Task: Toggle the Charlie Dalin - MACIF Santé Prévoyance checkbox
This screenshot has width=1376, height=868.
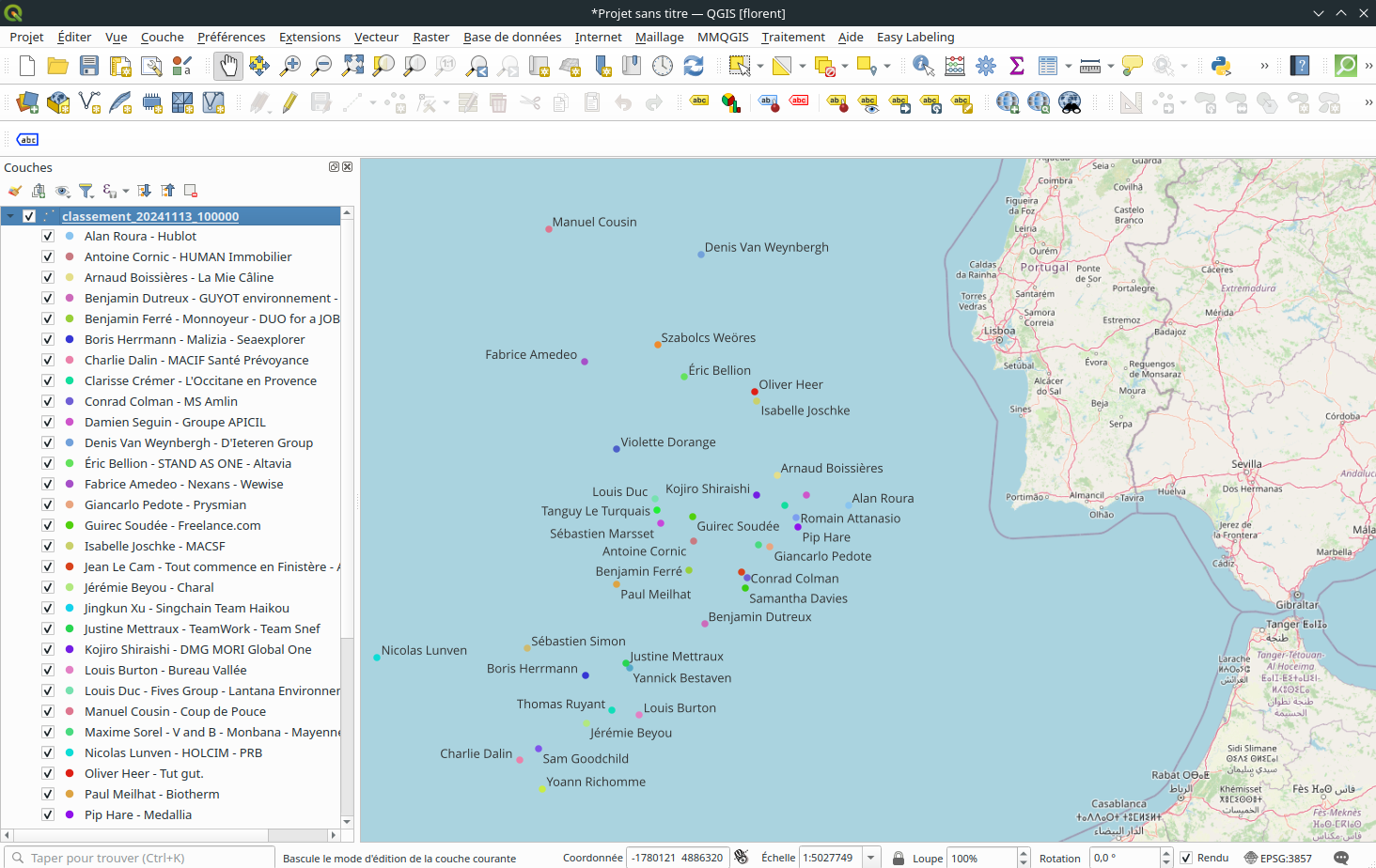Action: point(48,360)
